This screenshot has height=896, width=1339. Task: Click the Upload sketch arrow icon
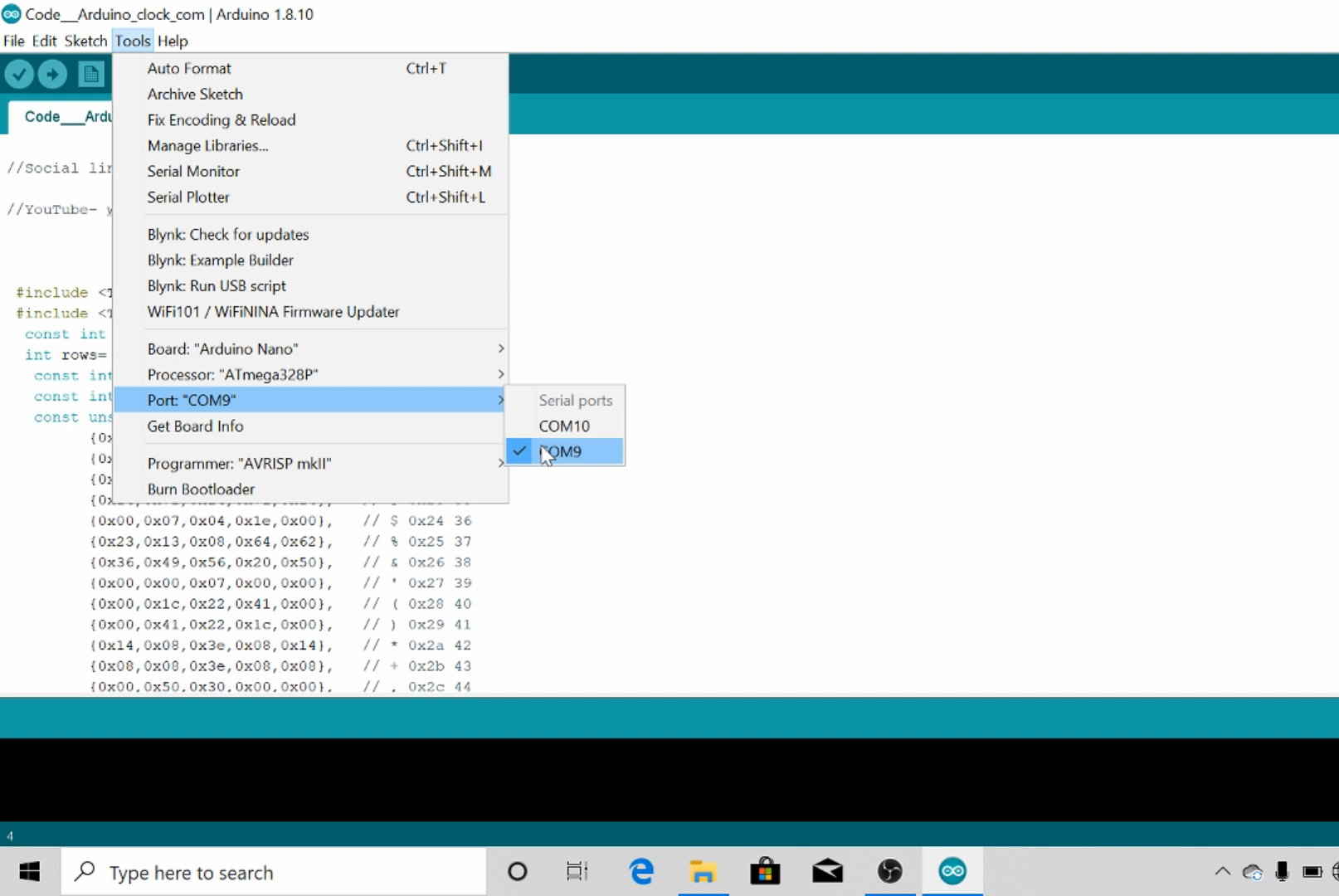[x=52, y=74]
